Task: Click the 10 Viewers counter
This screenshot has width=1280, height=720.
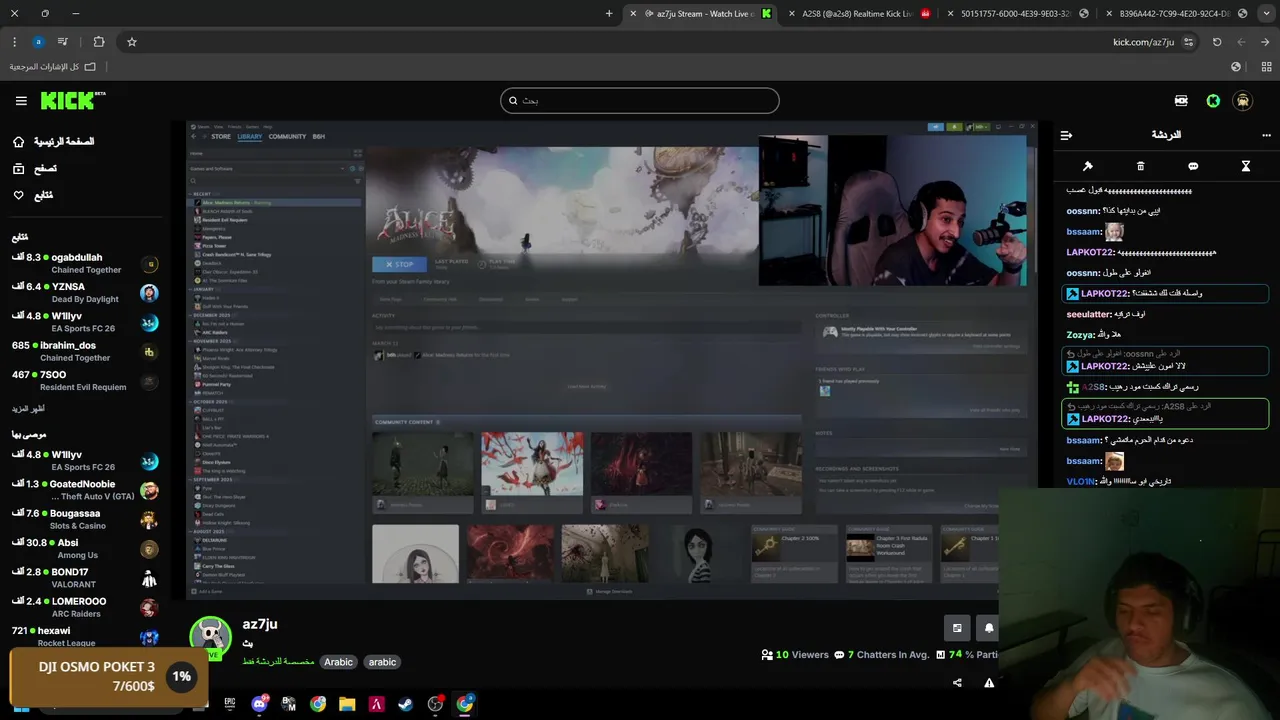Action: pos(795,655)
